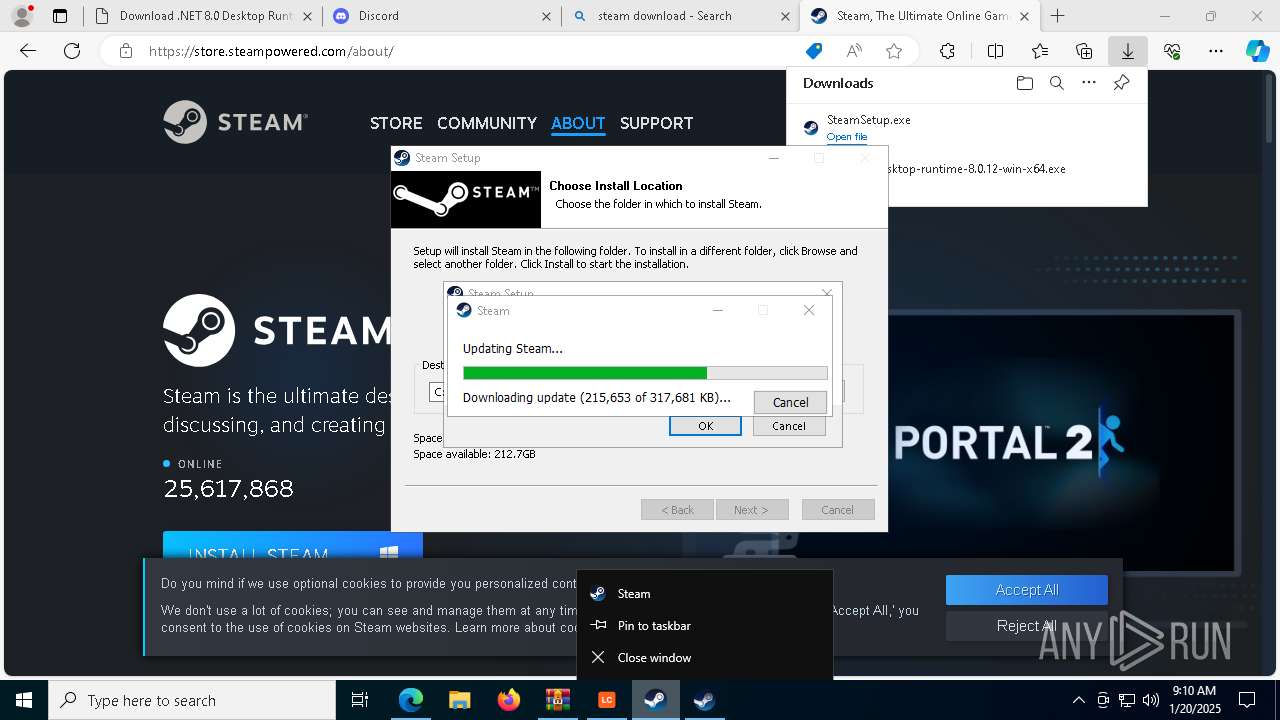Open Windows Start menu
This screenshot has width=1280, height=720.
[23, 700]
